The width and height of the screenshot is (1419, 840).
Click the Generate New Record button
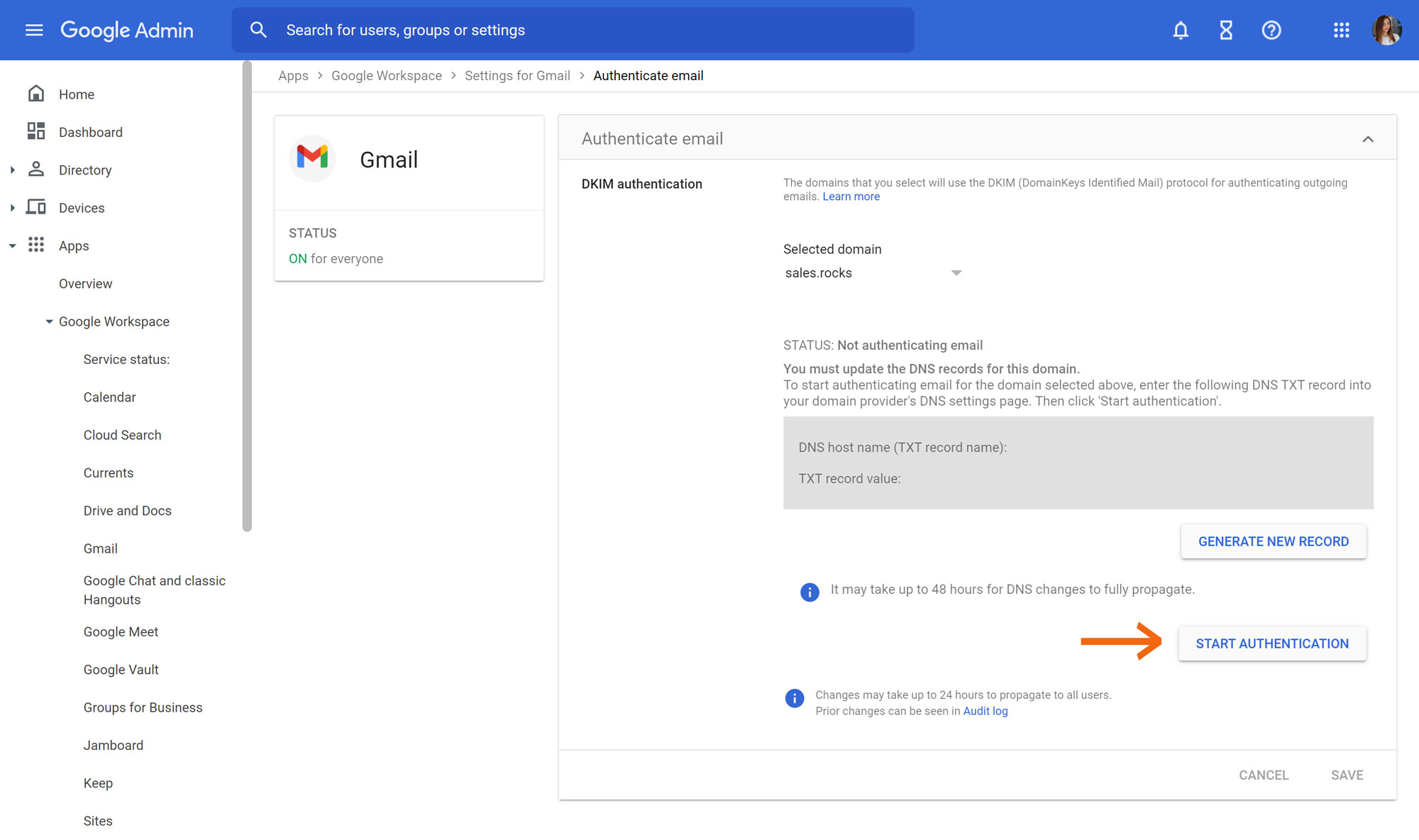pyautogui.click(x=1274, y=541)
